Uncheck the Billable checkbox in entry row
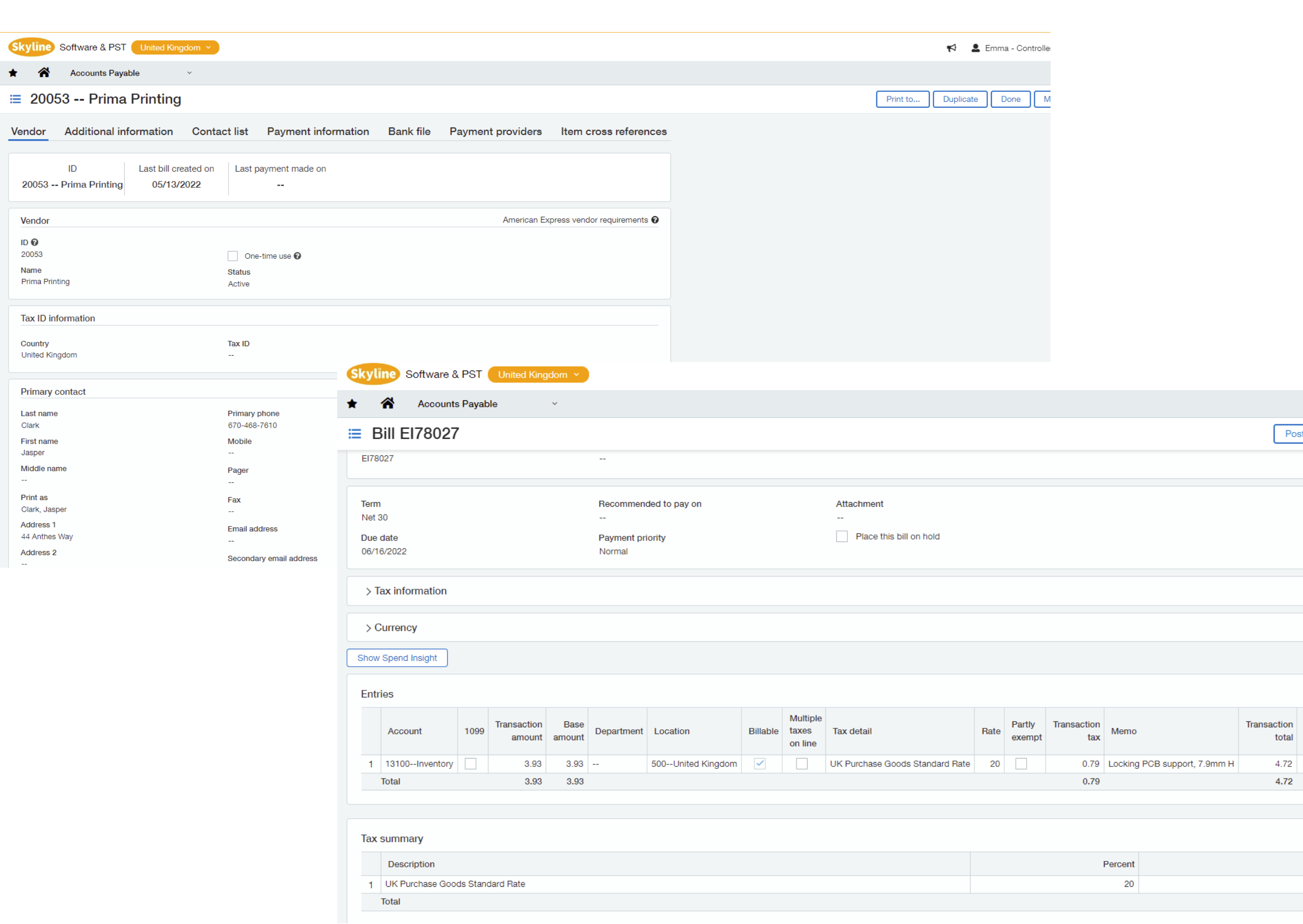Viewport: 1303px width, 924px height. (x=760, y=764)
